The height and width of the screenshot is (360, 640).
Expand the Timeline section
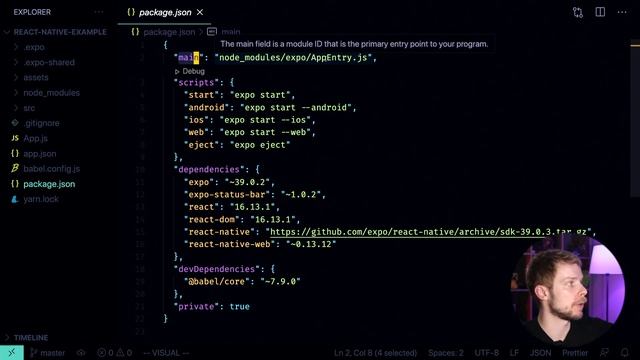[31, 338]
